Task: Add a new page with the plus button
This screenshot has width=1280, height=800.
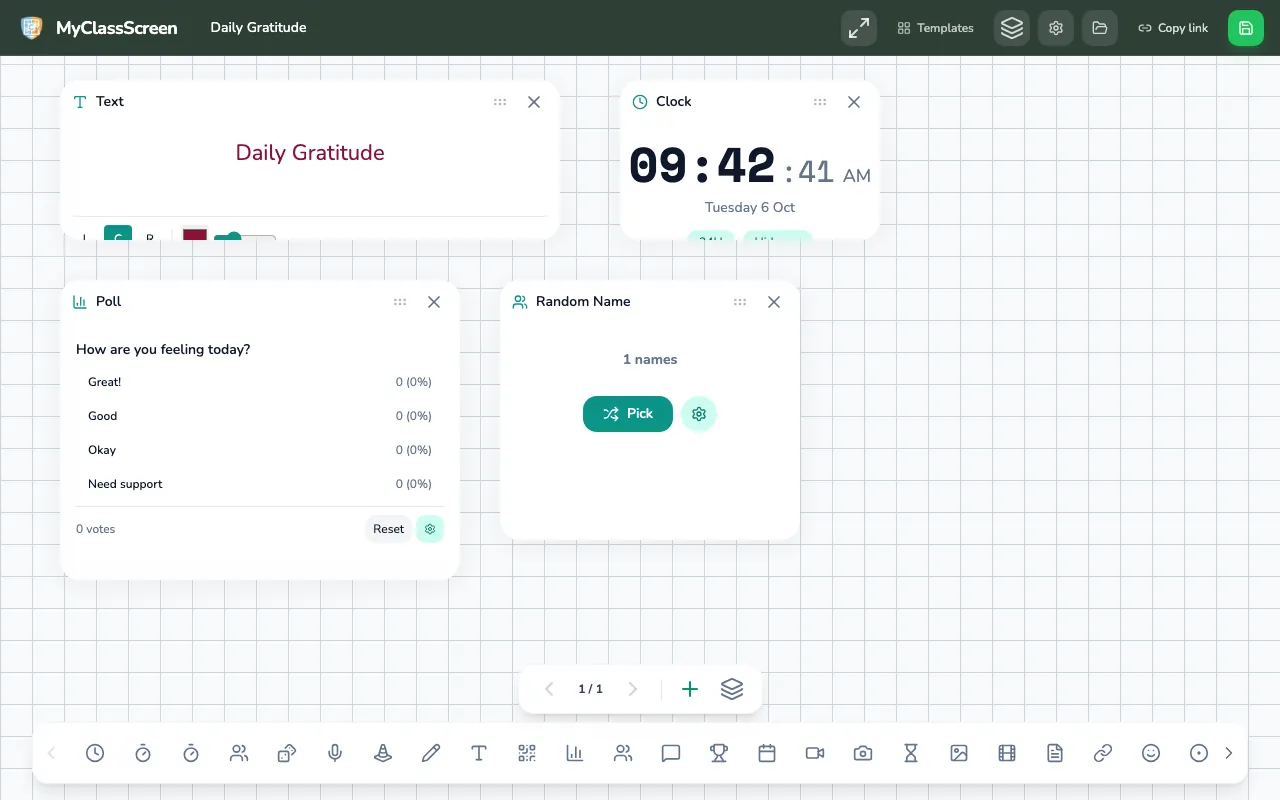Action: (x=689, y=689)
